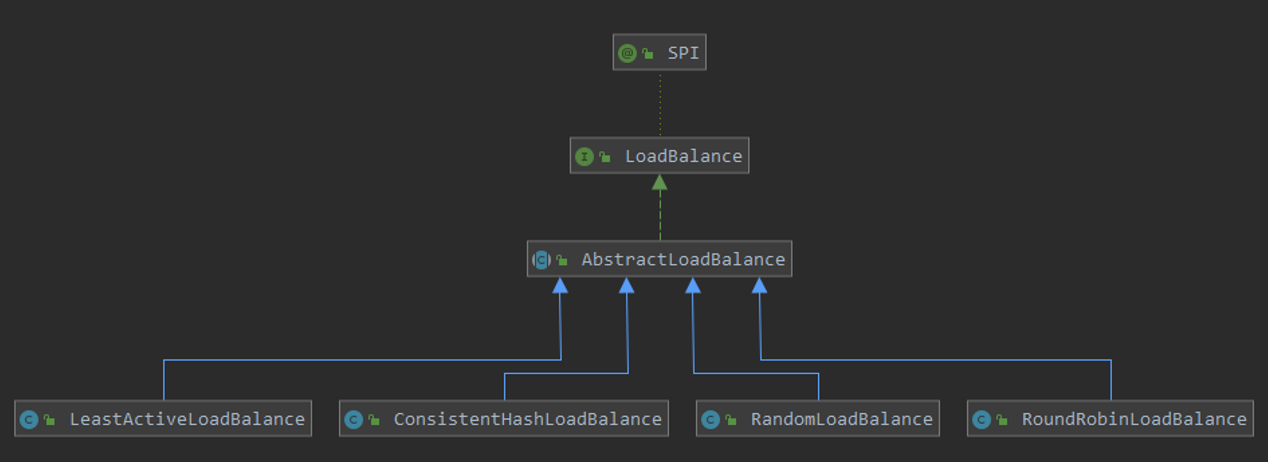Select the RandomLoadBalance class label

point(841,419)
